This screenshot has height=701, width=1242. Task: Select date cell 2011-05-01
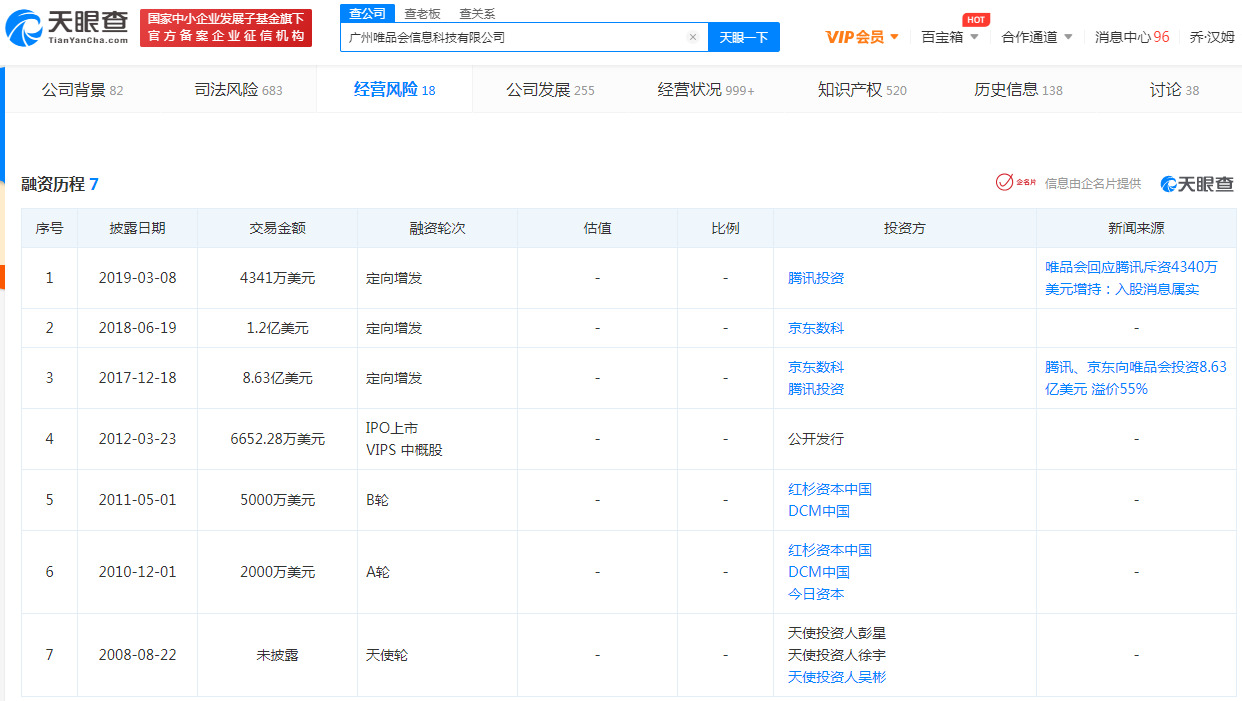pyautogui.click(x=138, y=500)
